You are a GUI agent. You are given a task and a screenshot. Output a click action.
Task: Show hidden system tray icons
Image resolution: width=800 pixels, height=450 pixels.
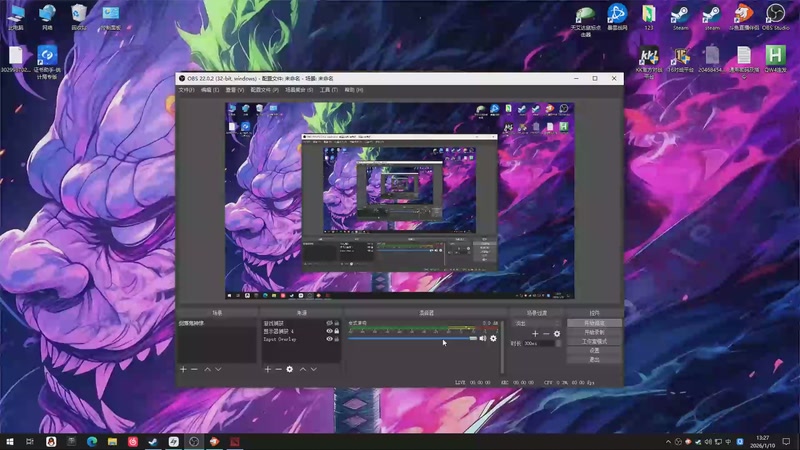coord(668,441)
